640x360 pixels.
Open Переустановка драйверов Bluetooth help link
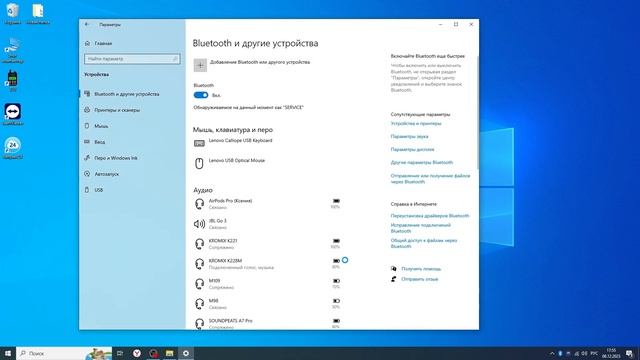[x=430, y=216]
